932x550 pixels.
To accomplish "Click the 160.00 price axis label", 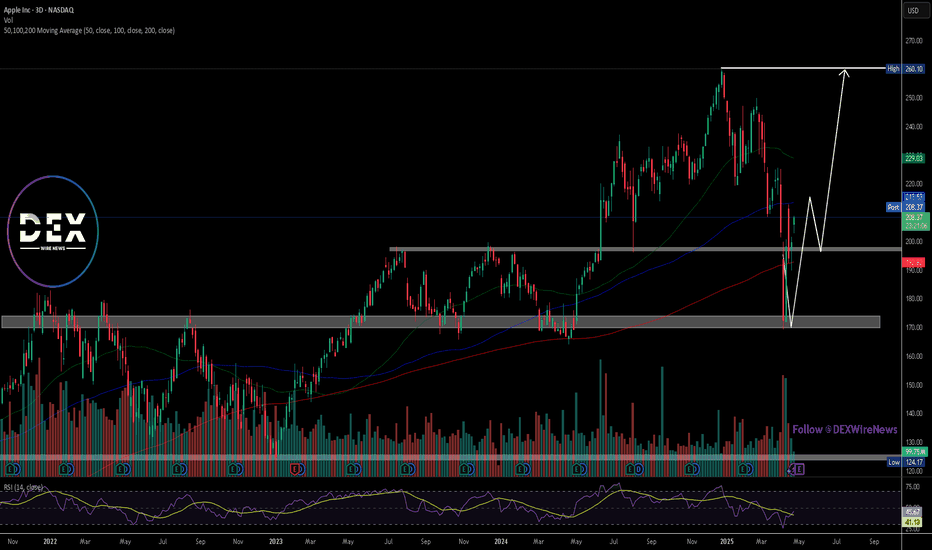I will pos(914,356).
